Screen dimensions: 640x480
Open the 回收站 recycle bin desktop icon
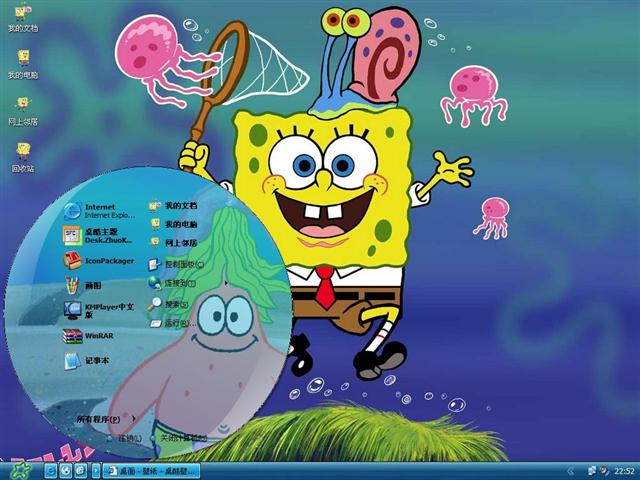[x=23, y=158]
